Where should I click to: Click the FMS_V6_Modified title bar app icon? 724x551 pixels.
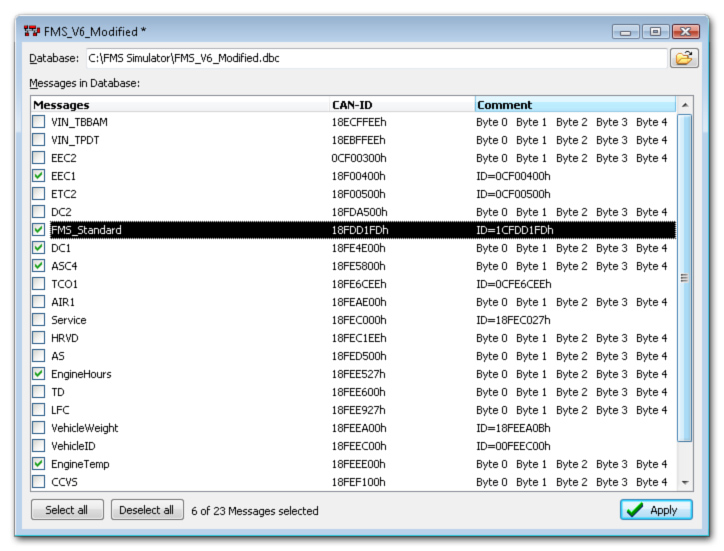click(x=32, y=31)
